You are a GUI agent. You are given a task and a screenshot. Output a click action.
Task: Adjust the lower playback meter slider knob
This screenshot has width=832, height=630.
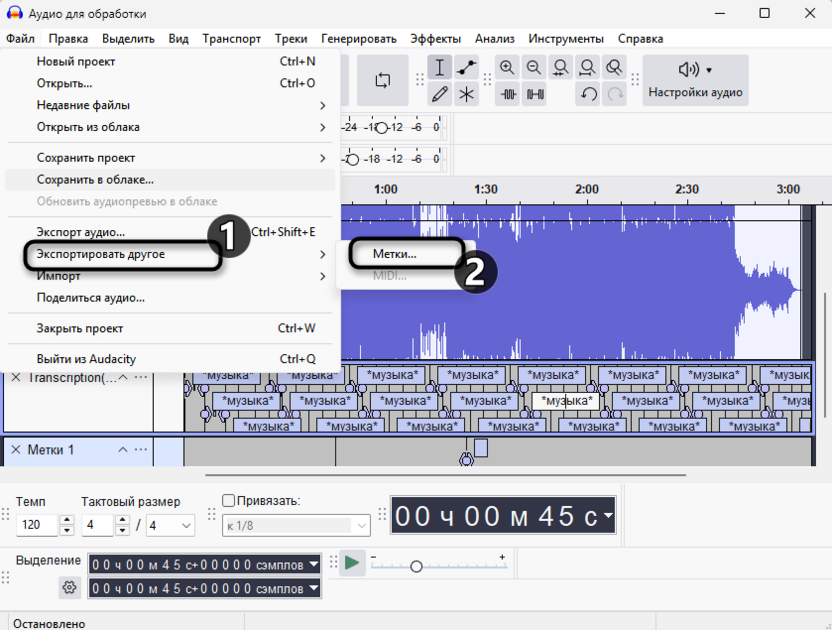pos(353,159)
